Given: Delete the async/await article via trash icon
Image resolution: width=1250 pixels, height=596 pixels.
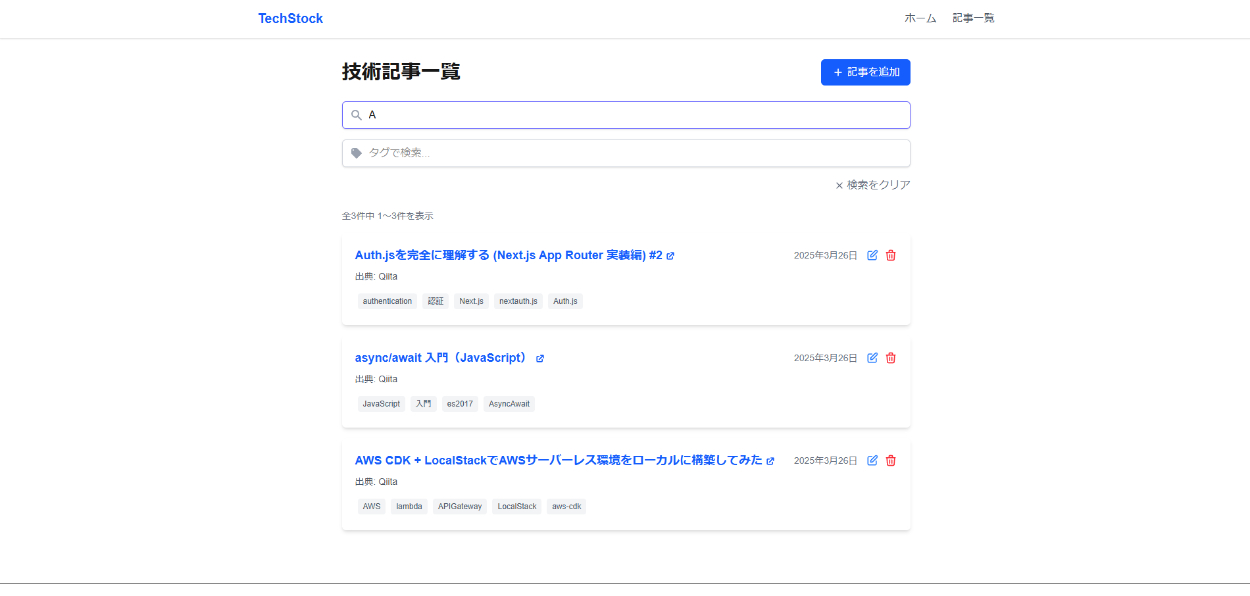Looking at the screenshot, I should click(891, 358).
